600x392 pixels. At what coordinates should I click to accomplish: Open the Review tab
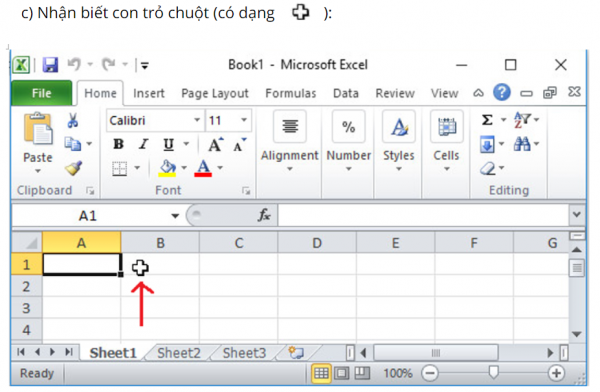395,93
